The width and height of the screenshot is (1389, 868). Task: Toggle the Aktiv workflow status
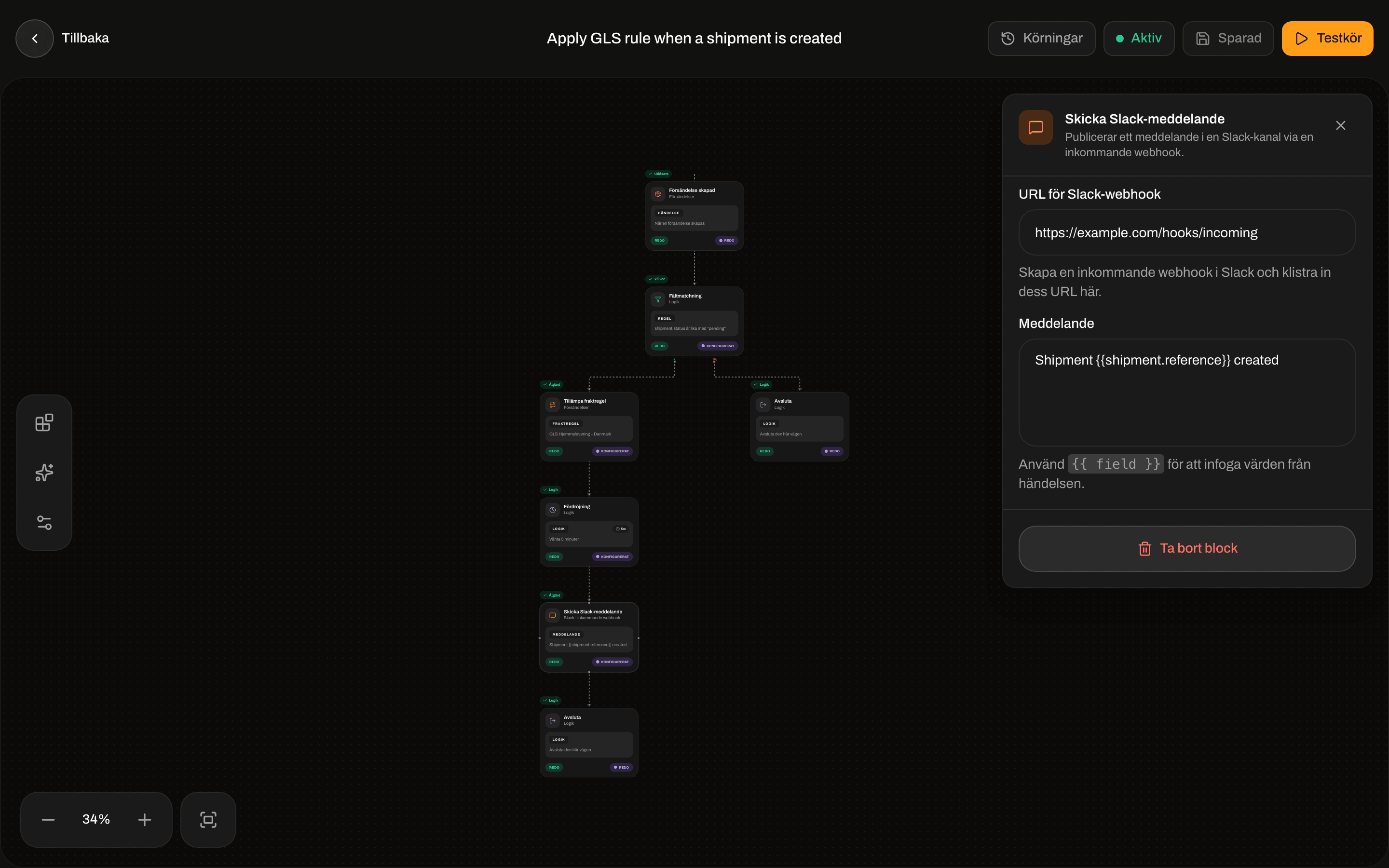1139,39
